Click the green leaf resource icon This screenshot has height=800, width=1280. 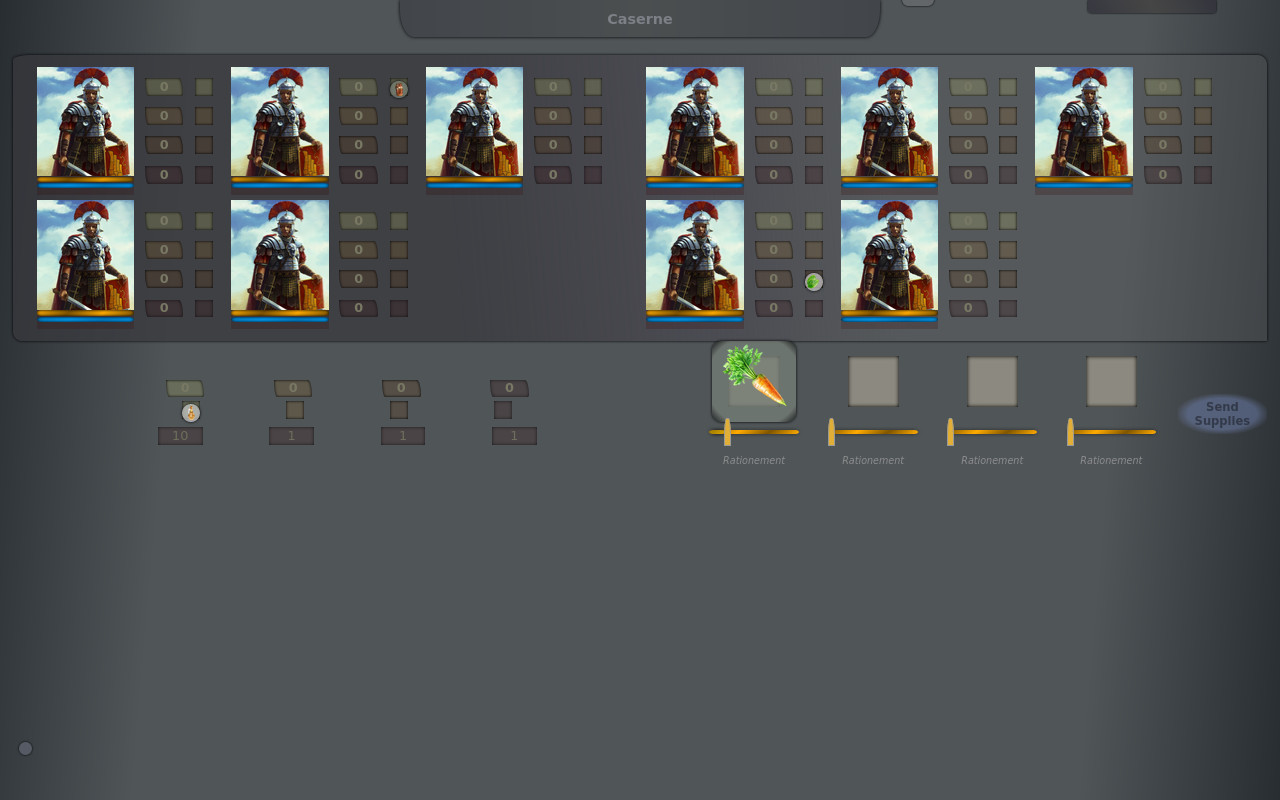tap(814, 282)
